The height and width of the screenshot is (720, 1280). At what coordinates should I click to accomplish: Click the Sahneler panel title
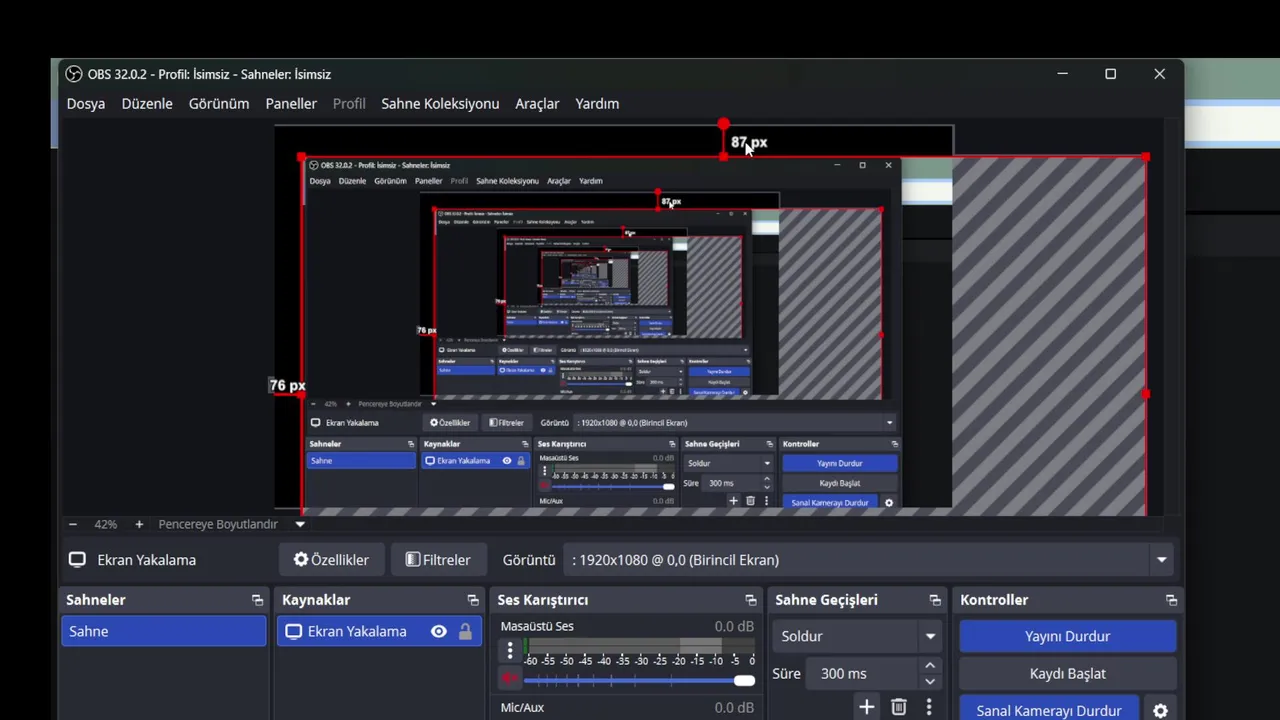click(96, 600)
